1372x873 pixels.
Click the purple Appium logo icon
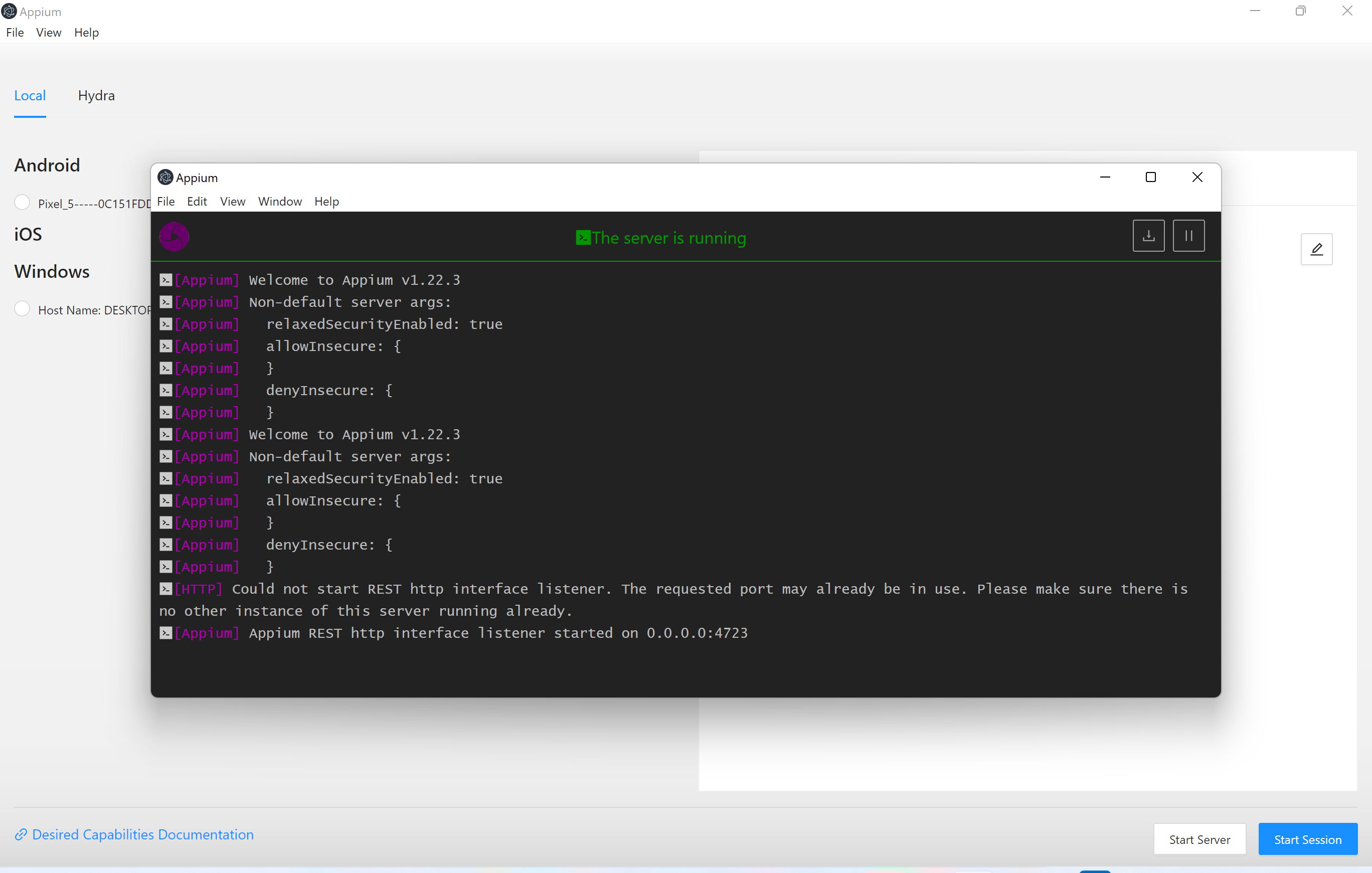click(174, 237)
